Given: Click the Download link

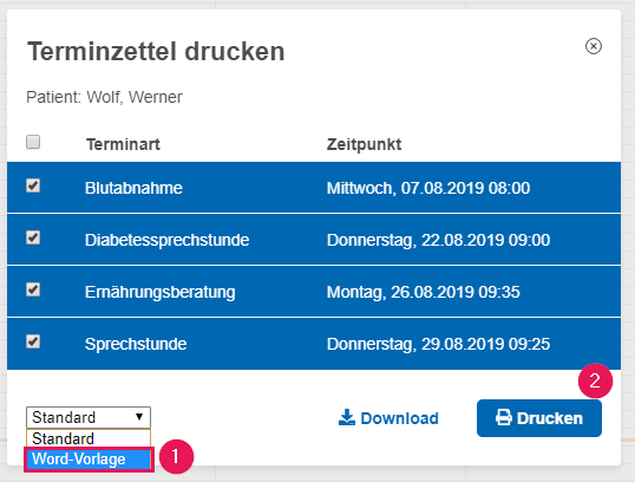Looking at the screenshot, I should click(x=388, y=418).
